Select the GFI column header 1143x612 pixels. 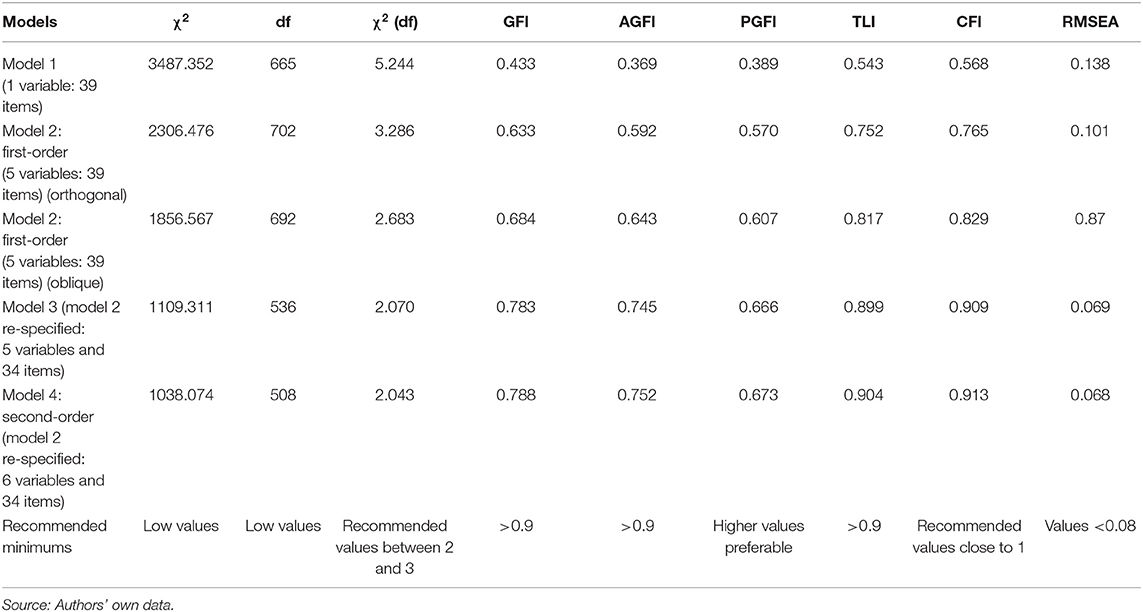[x=515, y=22]
